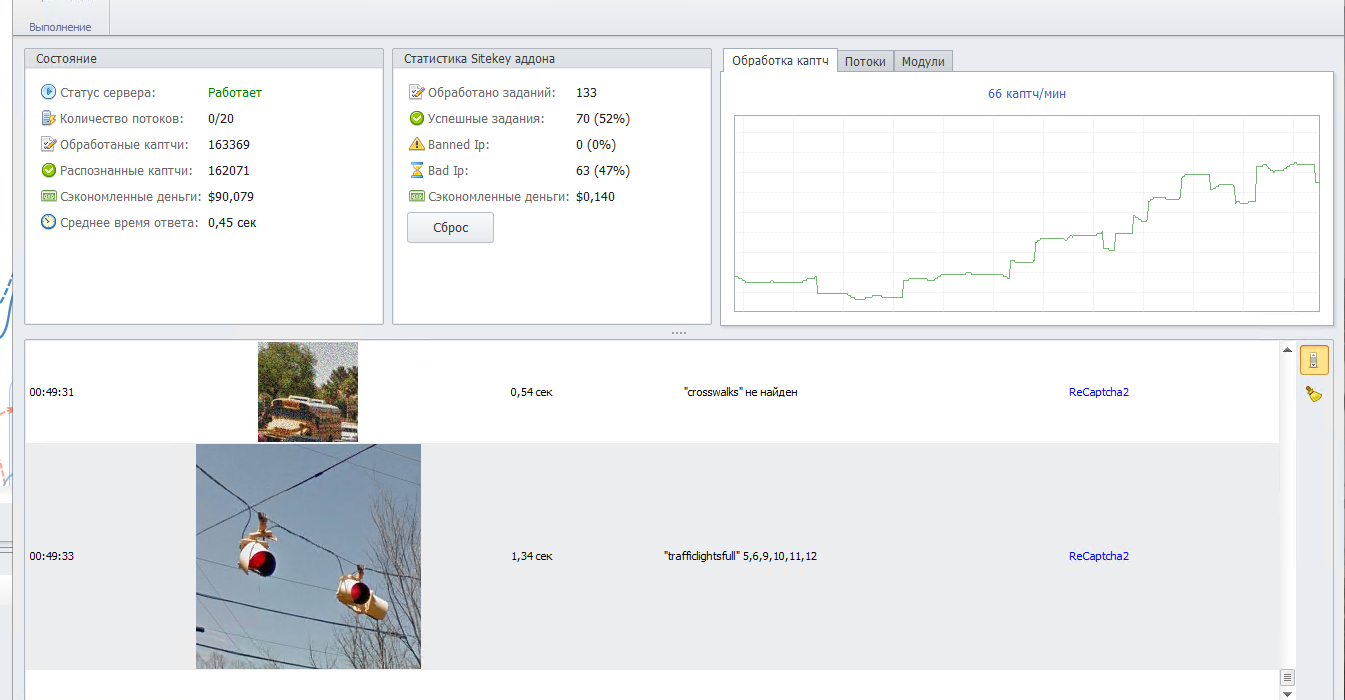Viewport: 1345px width, 700px height.
Task: Clear the log with the broom icon
Action: 1314,395
